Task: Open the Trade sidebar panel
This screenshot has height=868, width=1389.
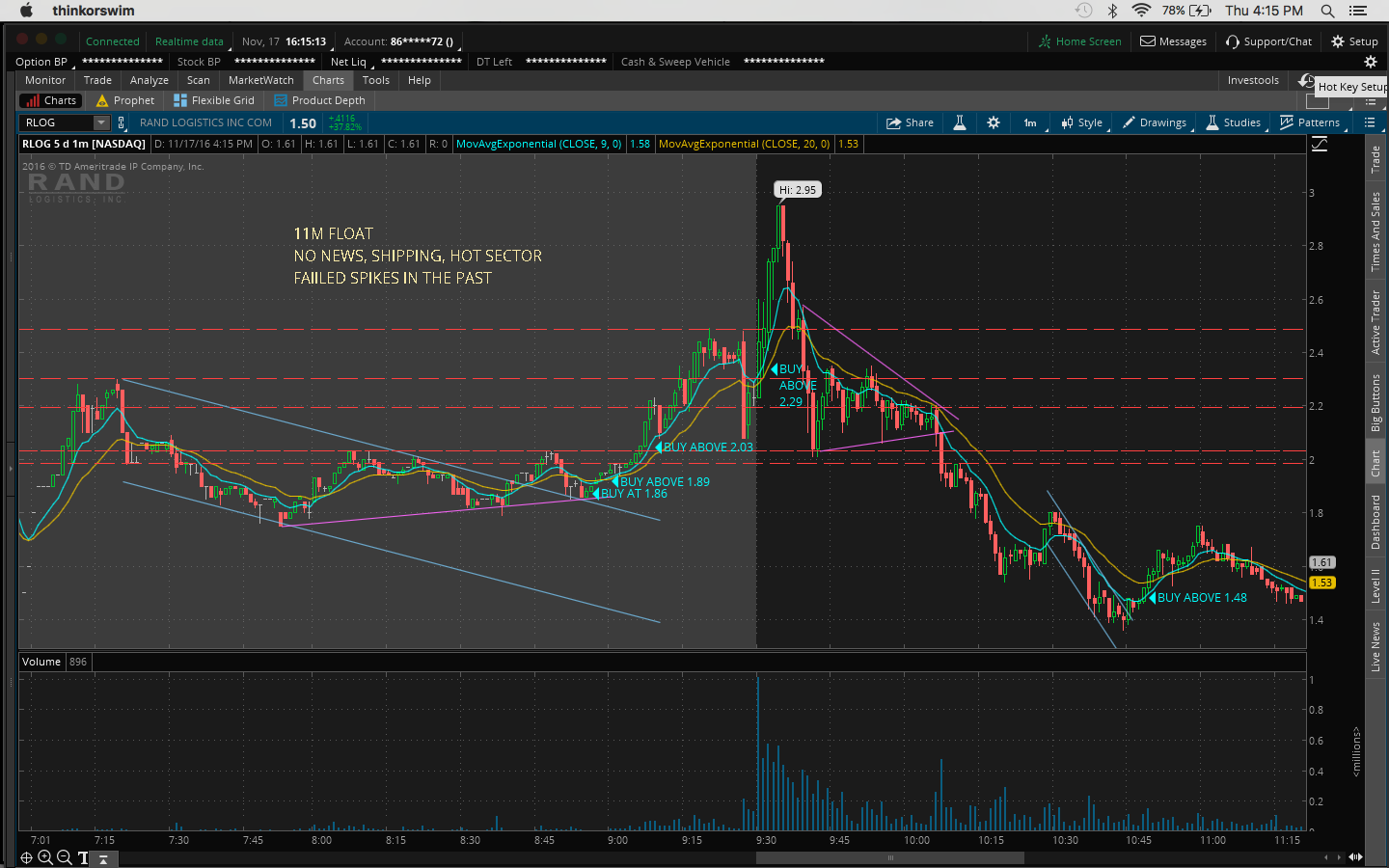Action: [x=1375, y=159]
